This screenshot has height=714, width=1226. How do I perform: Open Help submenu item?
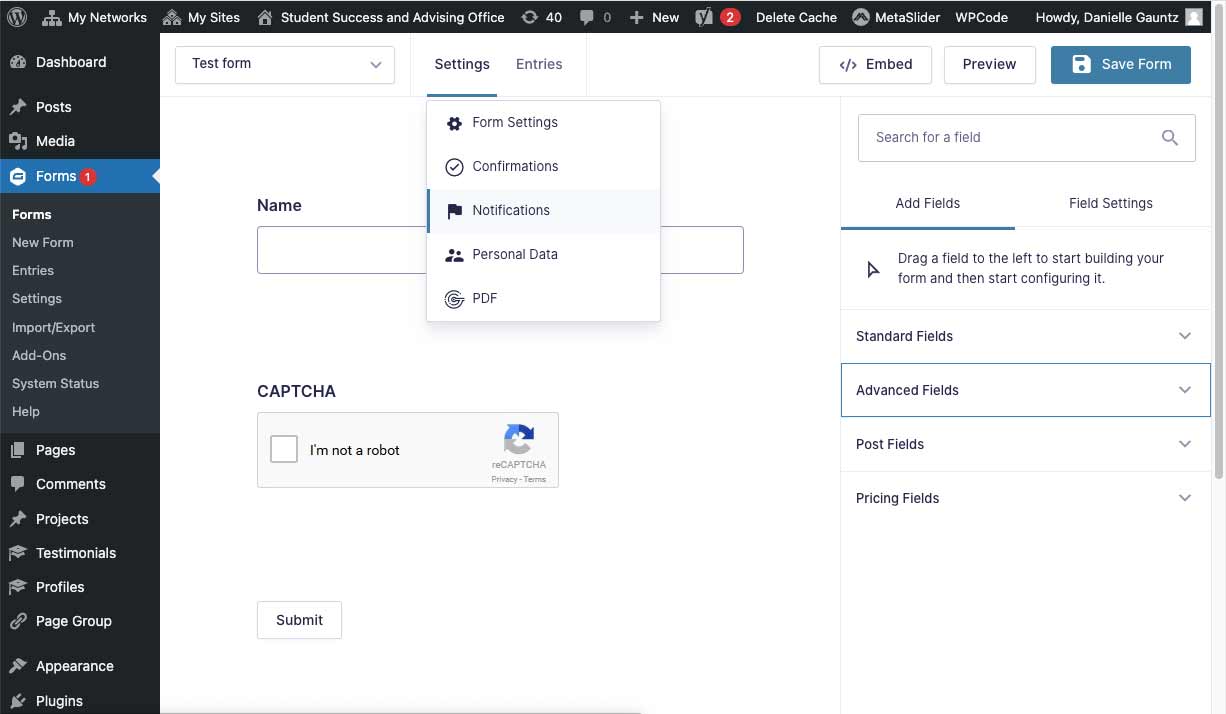click(x=26, y=411)
